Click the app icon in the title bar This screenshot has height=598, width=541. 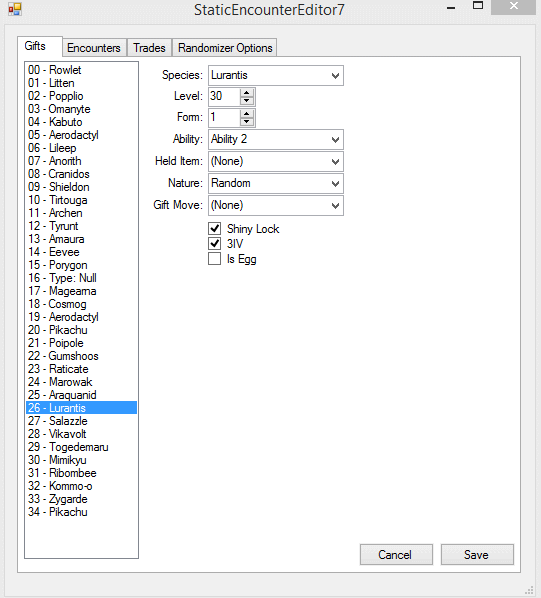click(15, 9)
